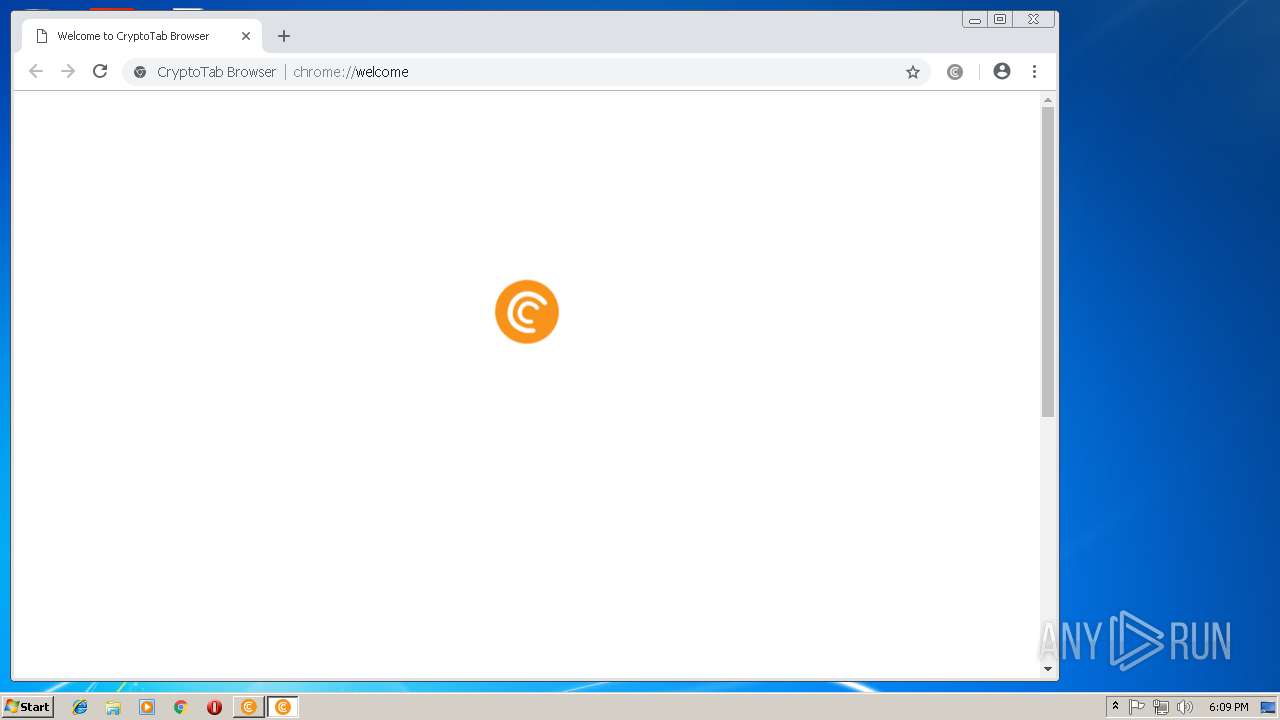Click Show desktop button
The width and height of the screenshot is (1280, 720).
(x=1268, y=707)
